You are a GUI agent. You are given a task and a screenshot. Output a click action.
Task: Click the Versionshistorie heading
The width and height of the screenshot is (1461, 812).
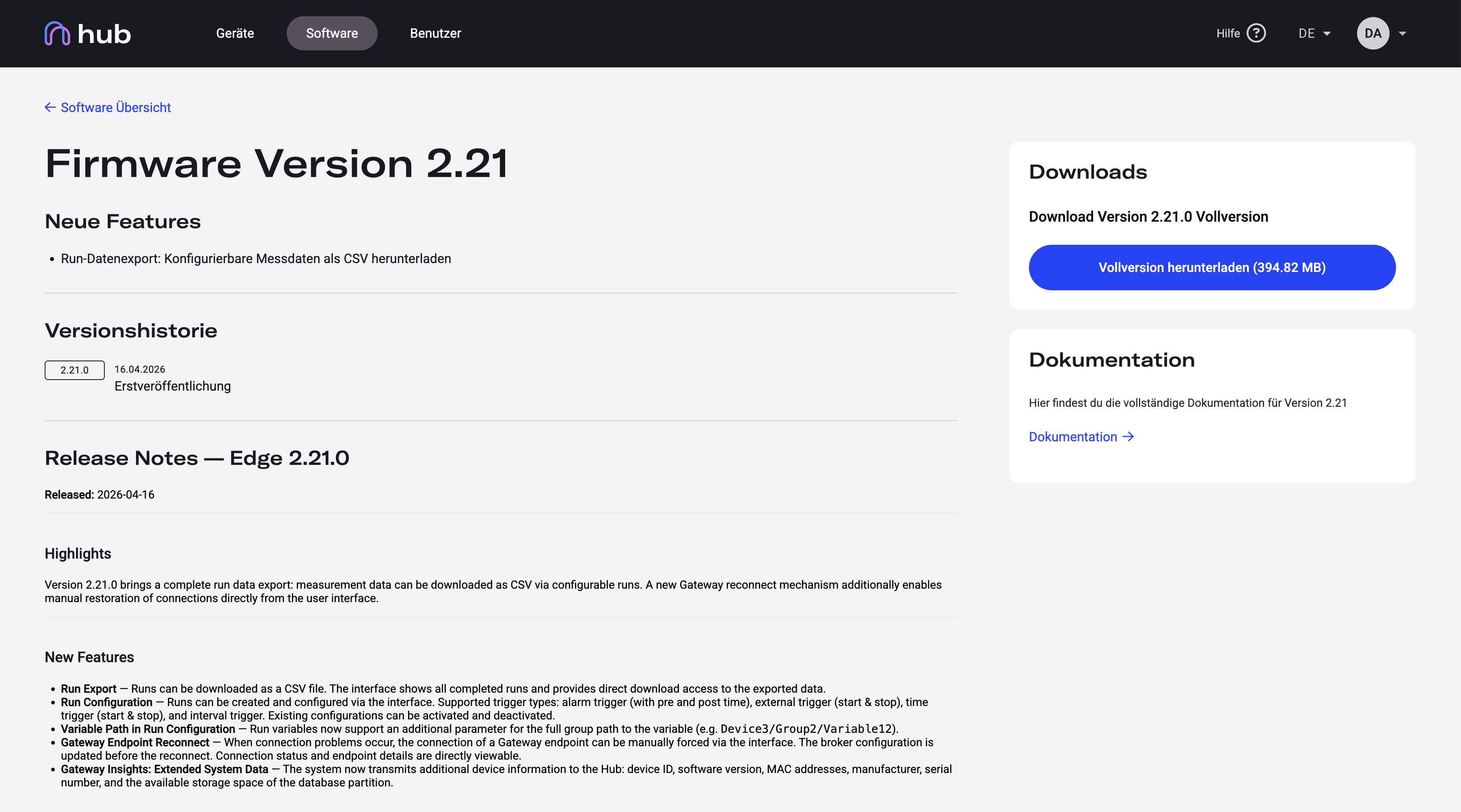pyautogui.click(x=131, y=330)
